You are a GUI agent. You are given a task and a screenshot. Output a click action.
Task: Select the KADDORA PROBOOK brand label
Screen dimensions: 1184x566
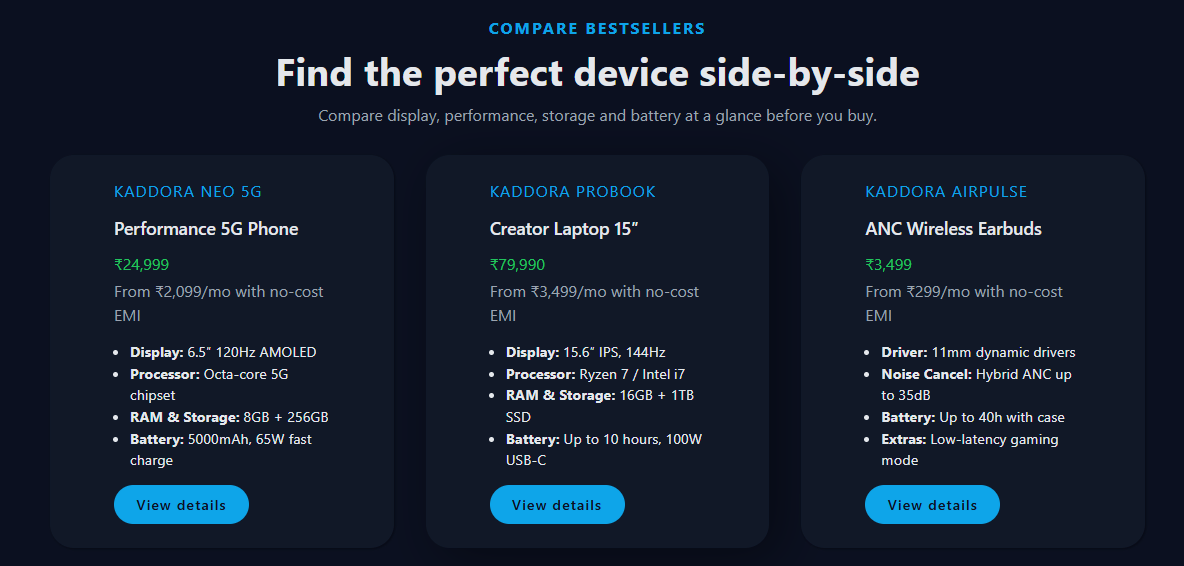573,192
